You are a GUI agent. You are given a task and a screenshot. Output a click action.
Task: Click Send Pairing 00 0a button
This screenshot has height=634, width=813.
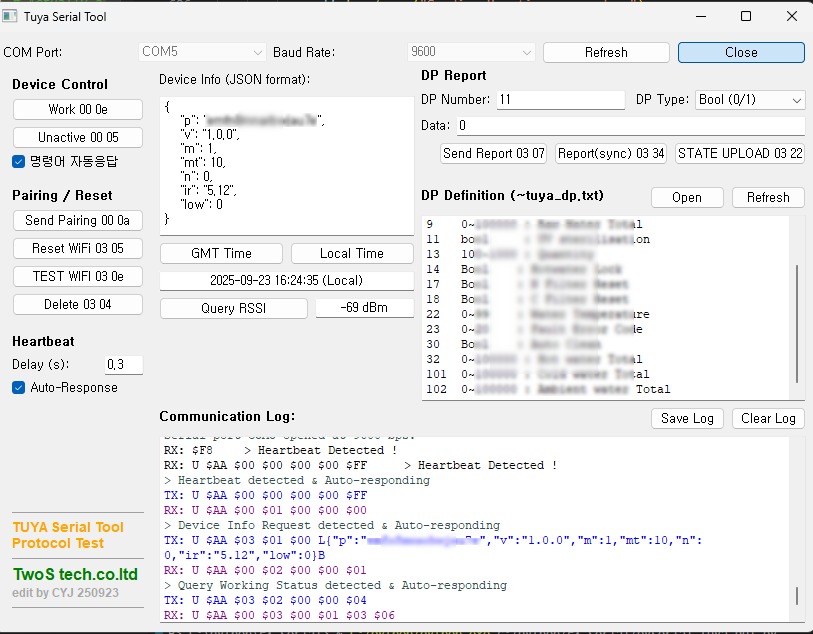coord(78,220)
